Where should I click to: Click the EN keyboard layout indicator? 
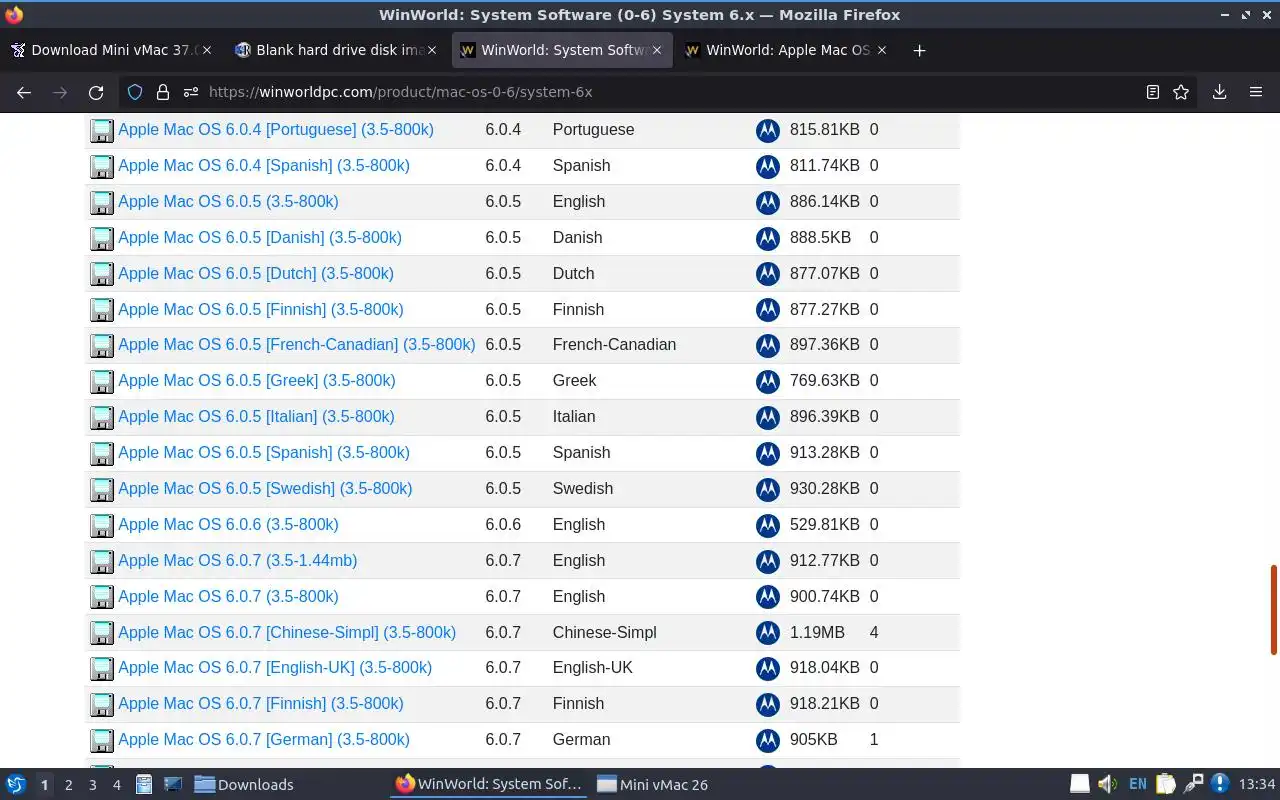1138,785
